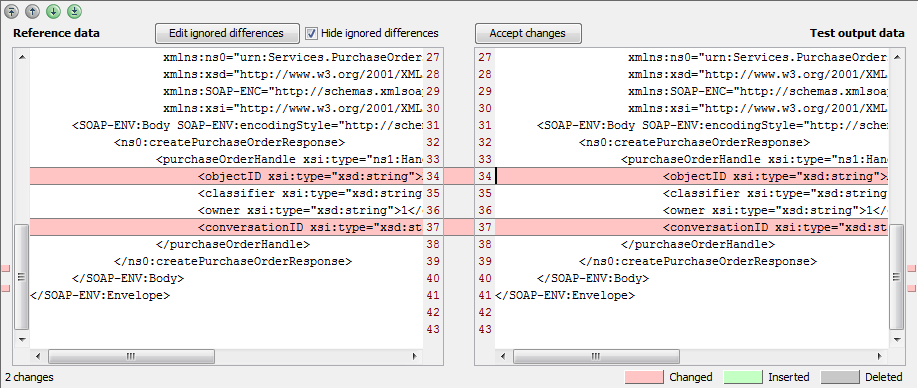The width and height of the screenshot is (918, 389).
Task: Click down arrow of Reference data vertical scrollbar
Action: coord(22,339)
